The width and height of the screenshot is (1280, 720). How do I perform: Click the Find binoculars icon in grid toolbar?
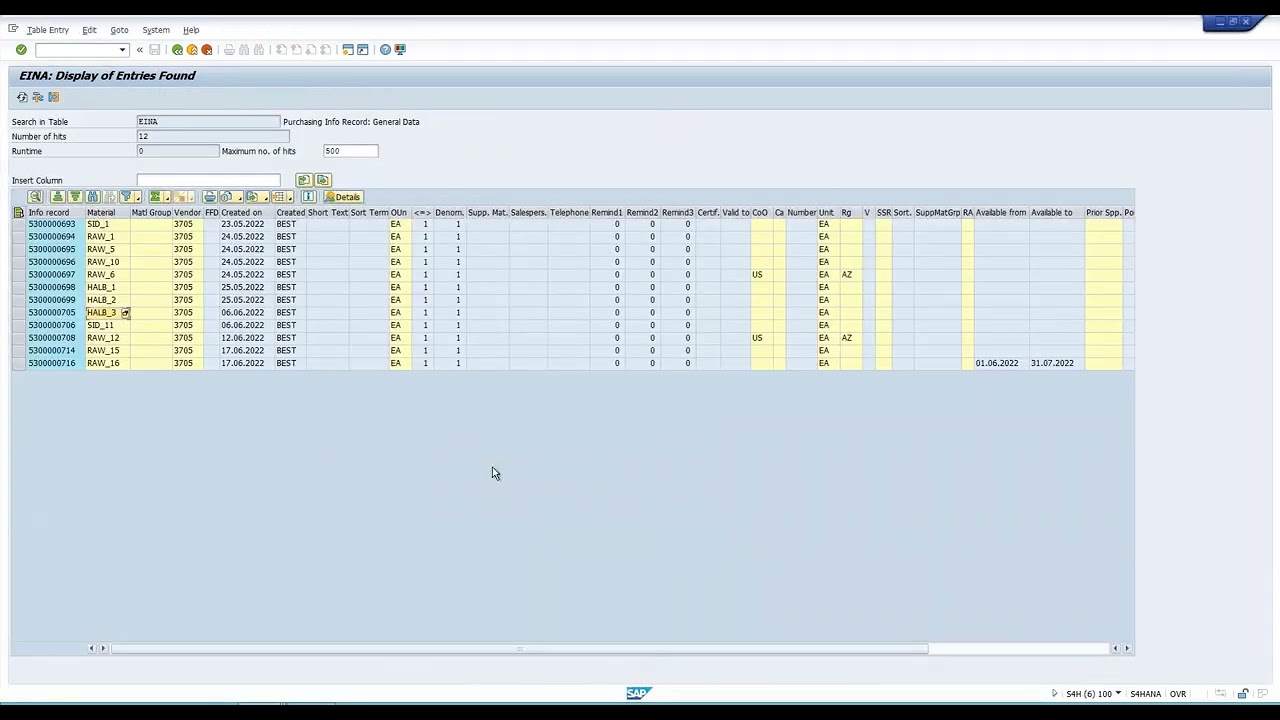pyautogui.click(x=93, y=197)
